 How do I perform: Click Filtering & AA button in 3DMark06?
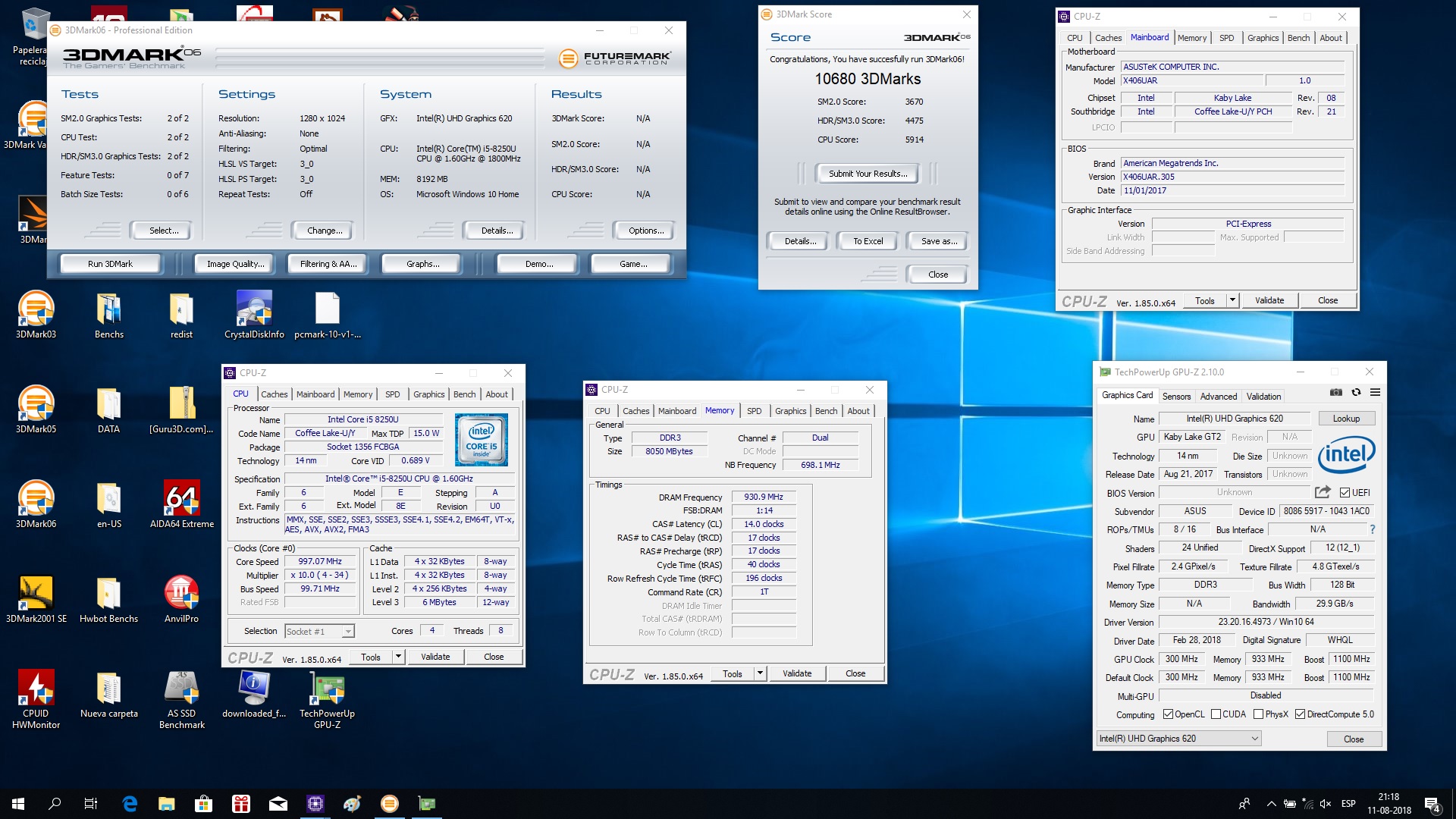[328, 264]
